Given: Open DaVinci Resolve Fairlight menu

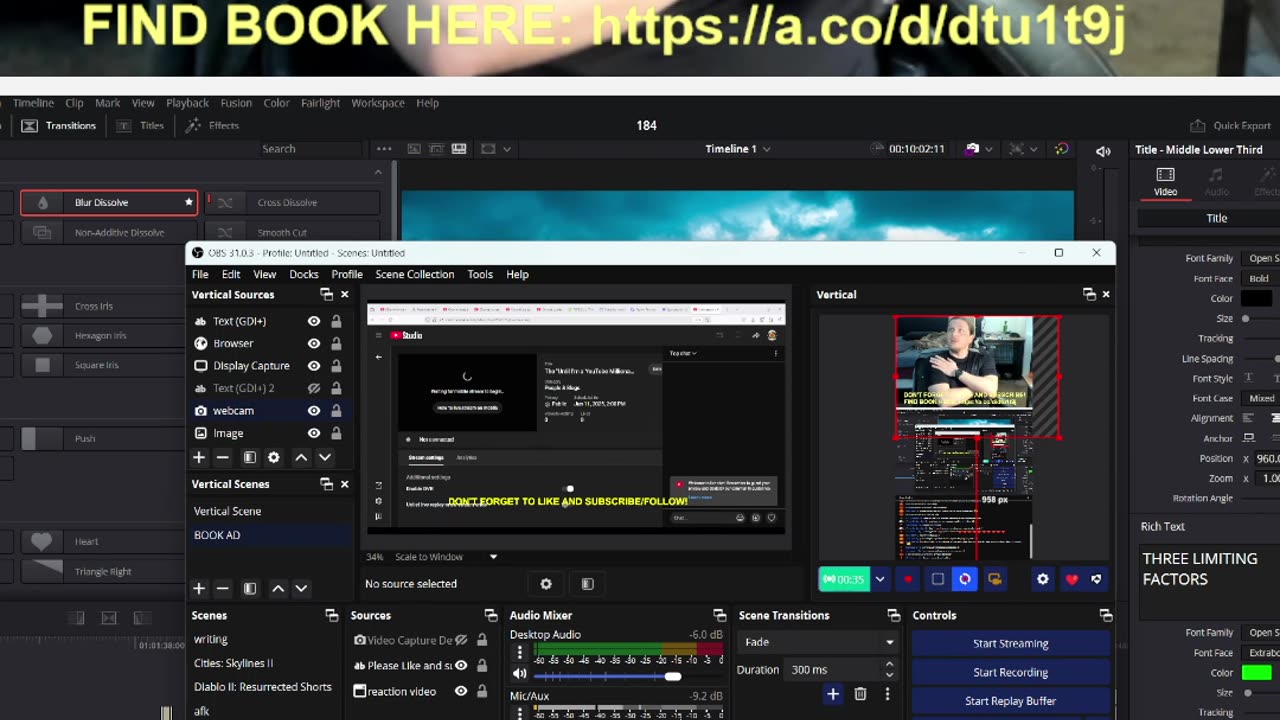Looking at the screenshot, I should click(320, 103).
